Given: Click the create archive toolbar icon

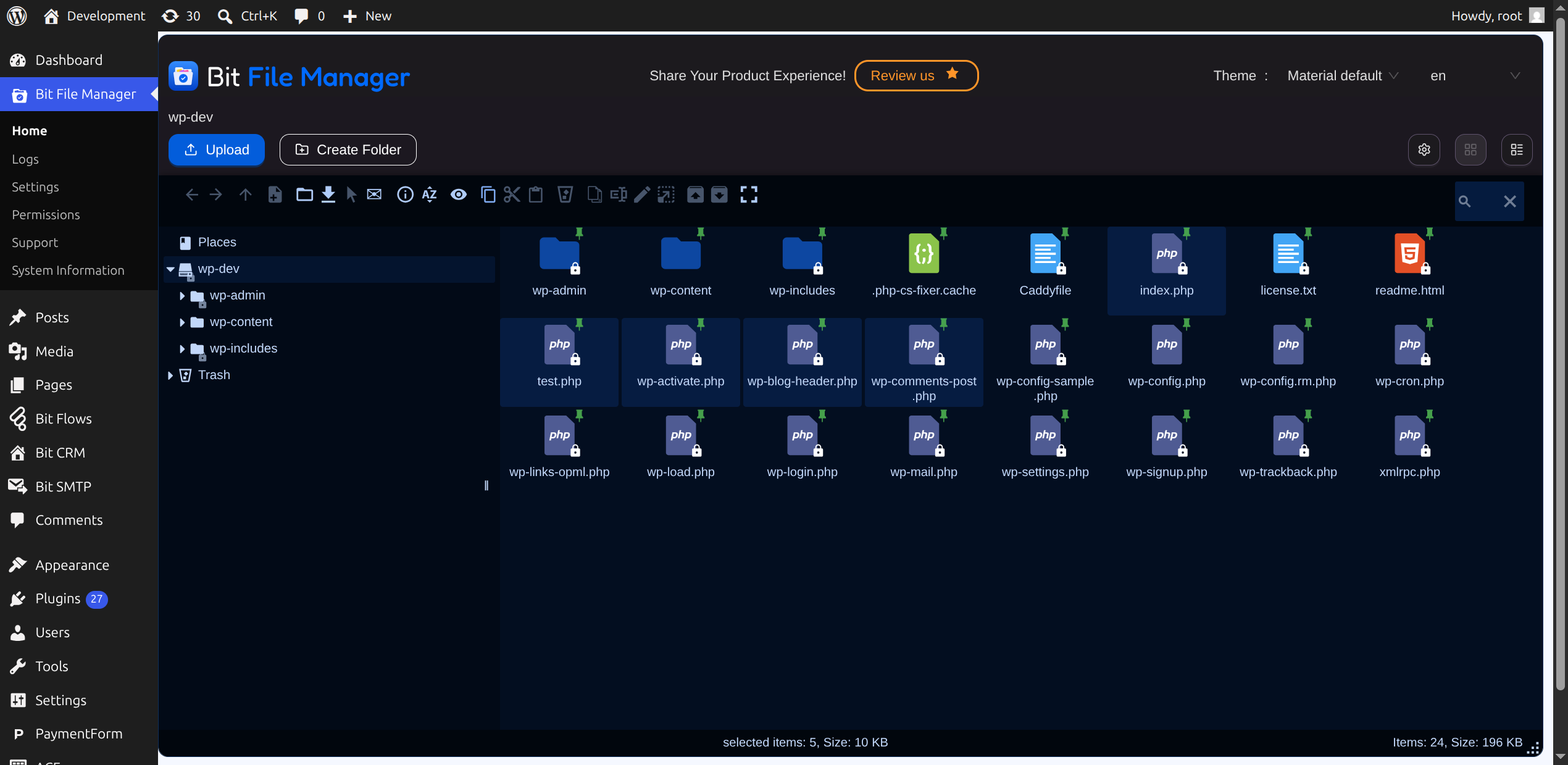Looking at the screenshot, I should tap(719, 195).
